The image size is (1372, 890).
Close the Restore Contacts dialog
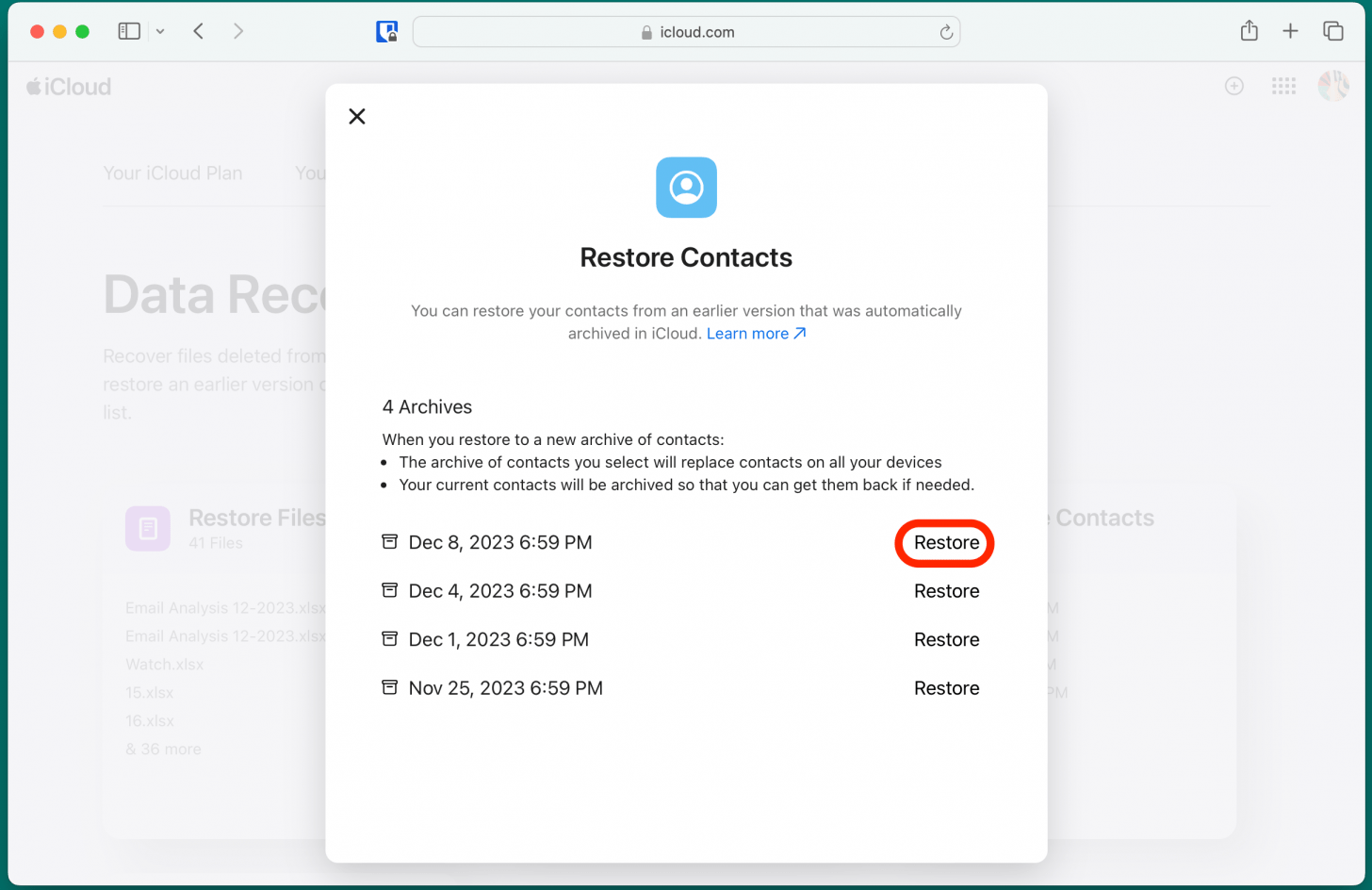[x=357, y=116]
